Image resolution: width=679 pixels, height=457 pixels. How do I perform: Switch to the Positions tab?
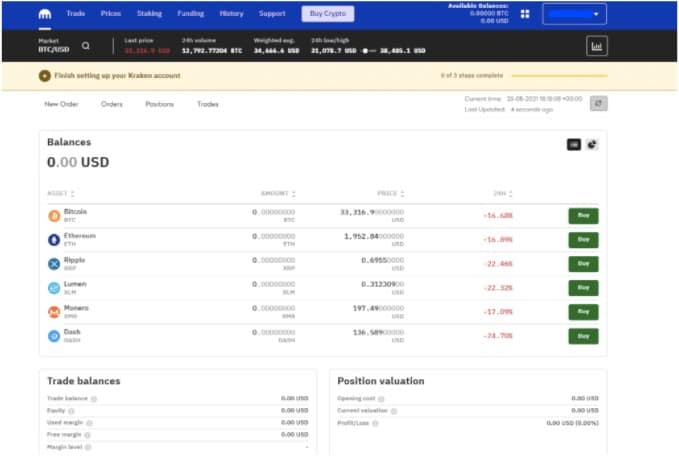[x=159, y=104]
